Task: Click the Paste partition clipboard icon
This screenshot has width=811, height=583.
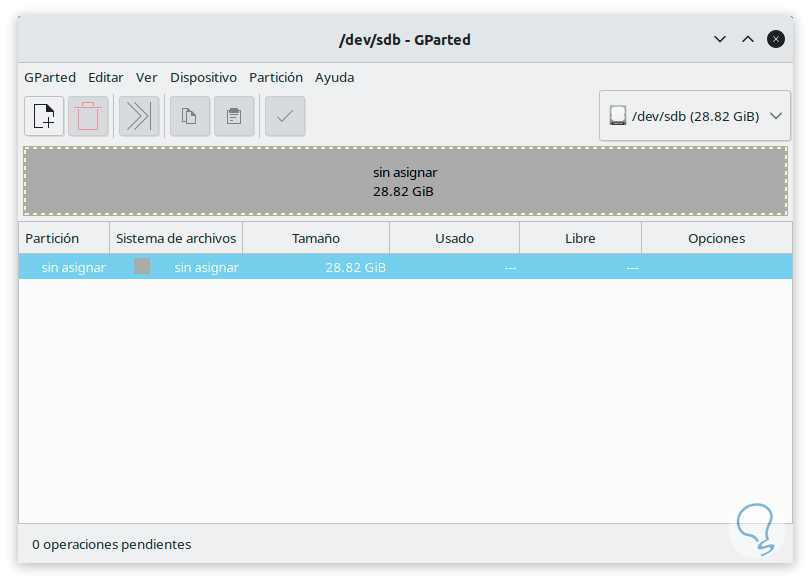Action: pos(234,116)
